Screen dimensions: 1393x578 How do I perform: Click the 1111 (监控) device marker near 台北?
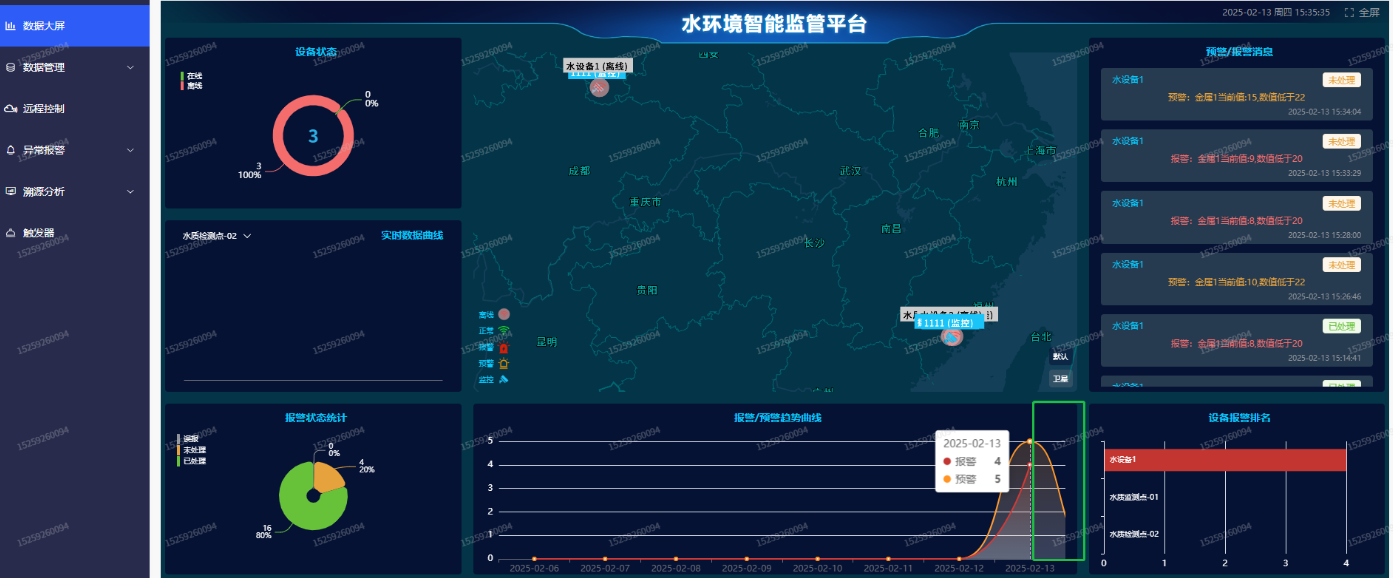tap(952, 337)
